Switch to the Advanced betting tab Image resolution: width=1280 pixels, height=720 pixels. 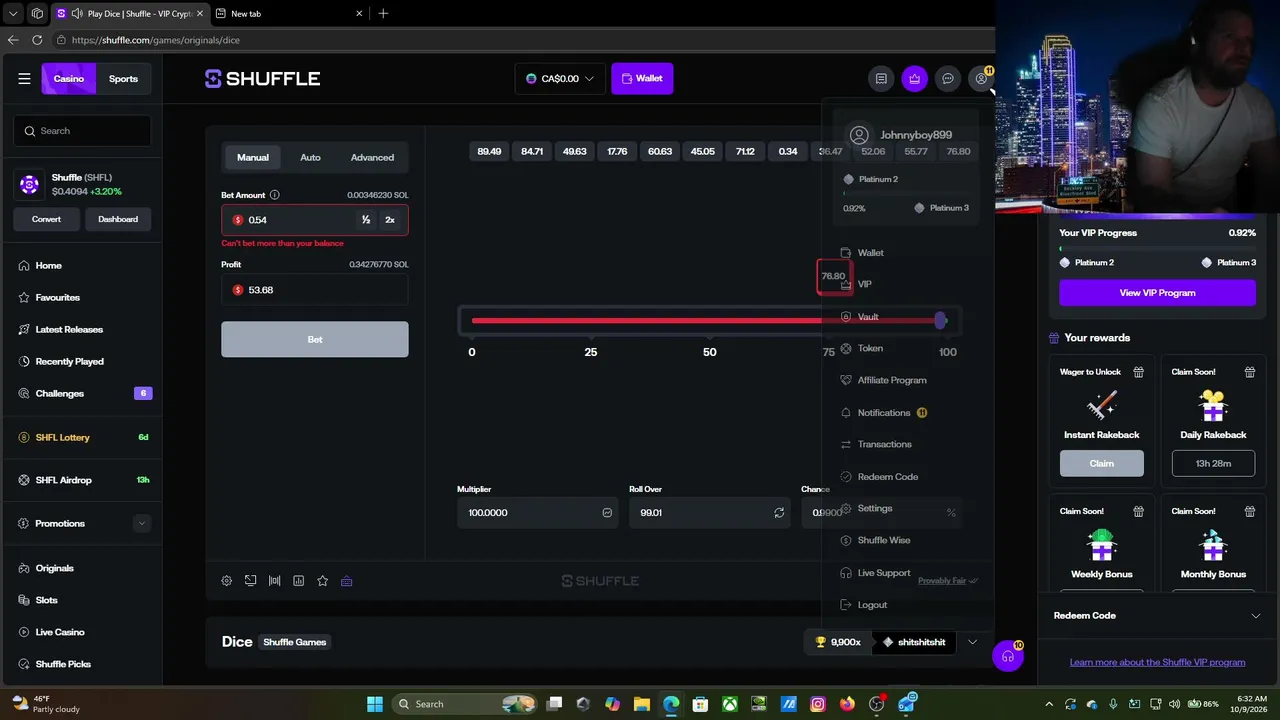point(372,158)
